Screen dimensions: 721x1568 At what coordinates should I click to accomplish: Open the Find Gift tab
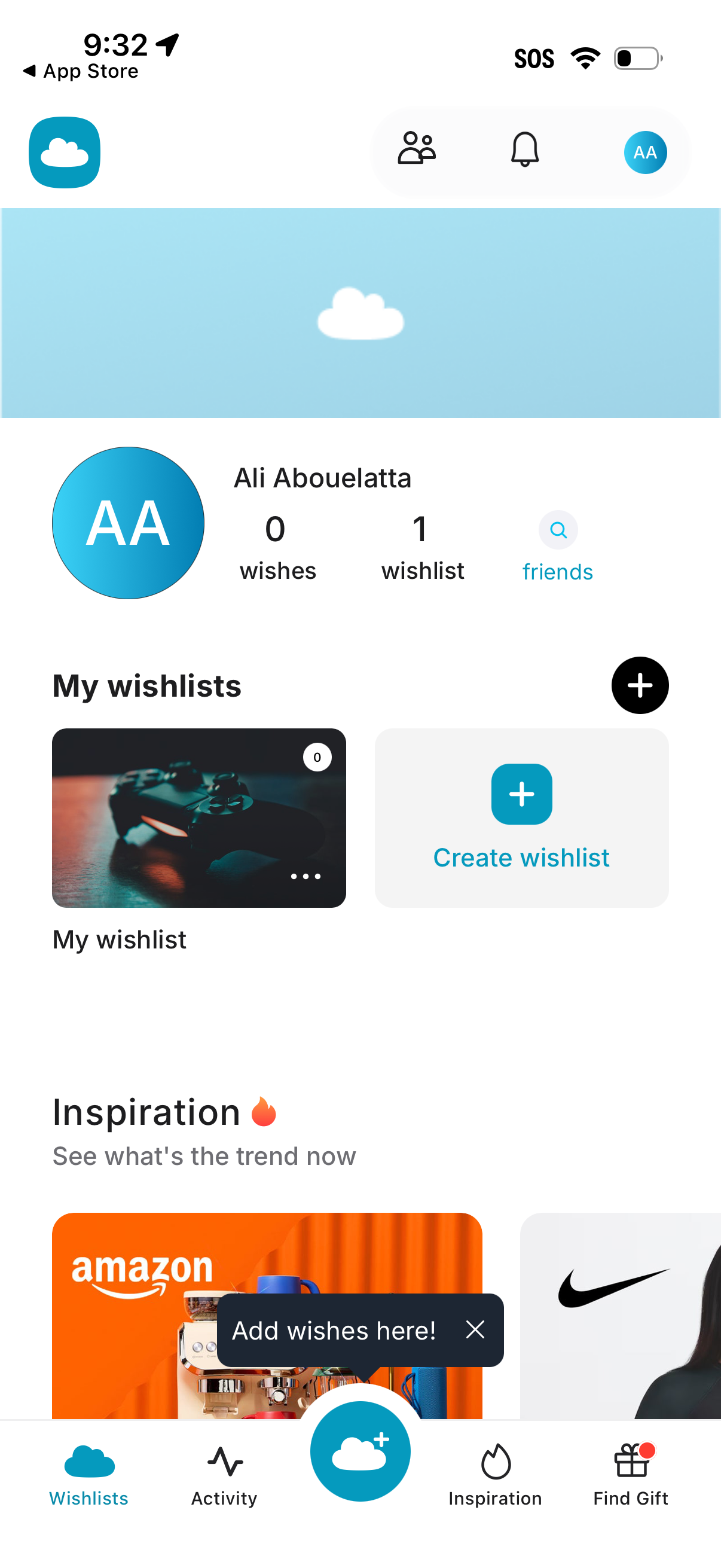tap(630, 1474)
